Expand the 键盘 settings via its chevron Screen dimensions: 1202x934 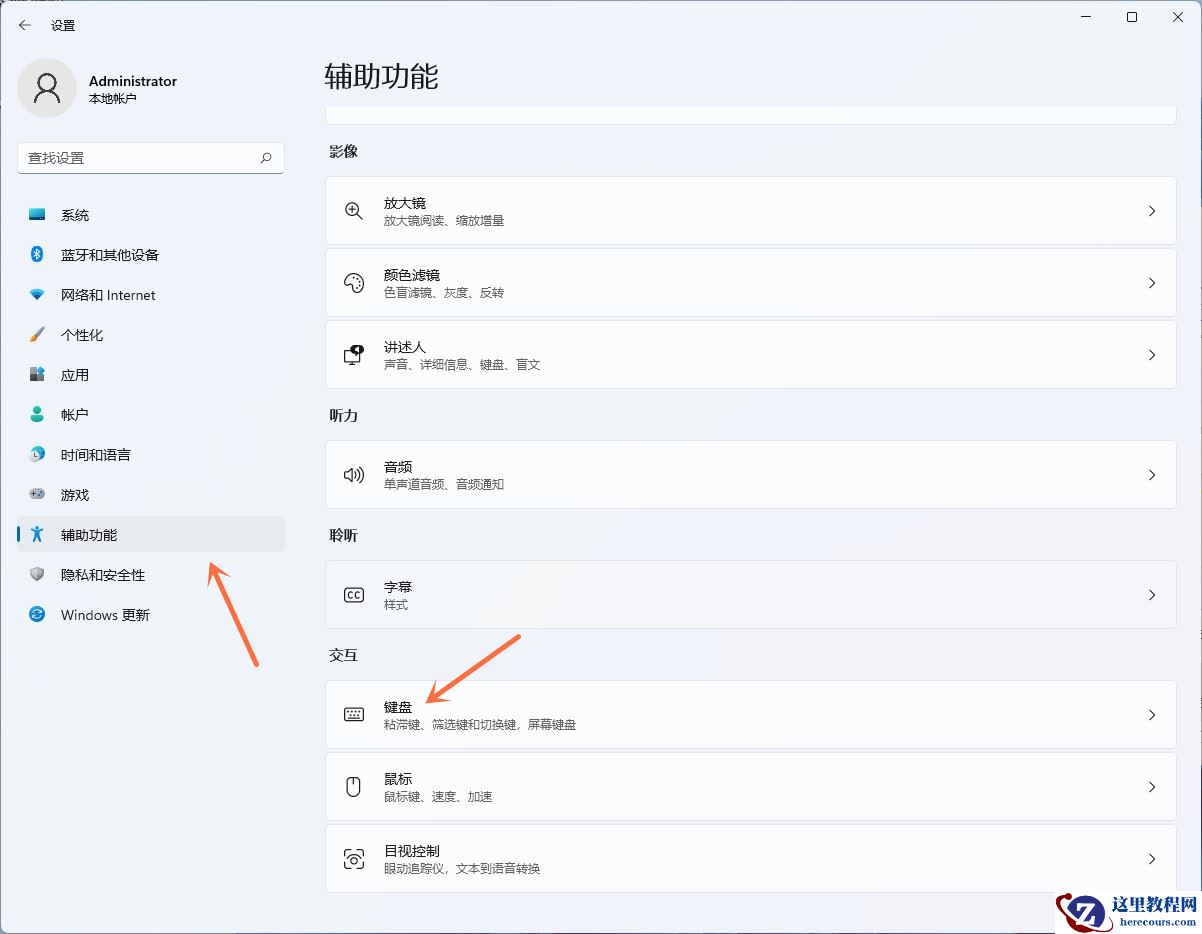[1152, 714]
